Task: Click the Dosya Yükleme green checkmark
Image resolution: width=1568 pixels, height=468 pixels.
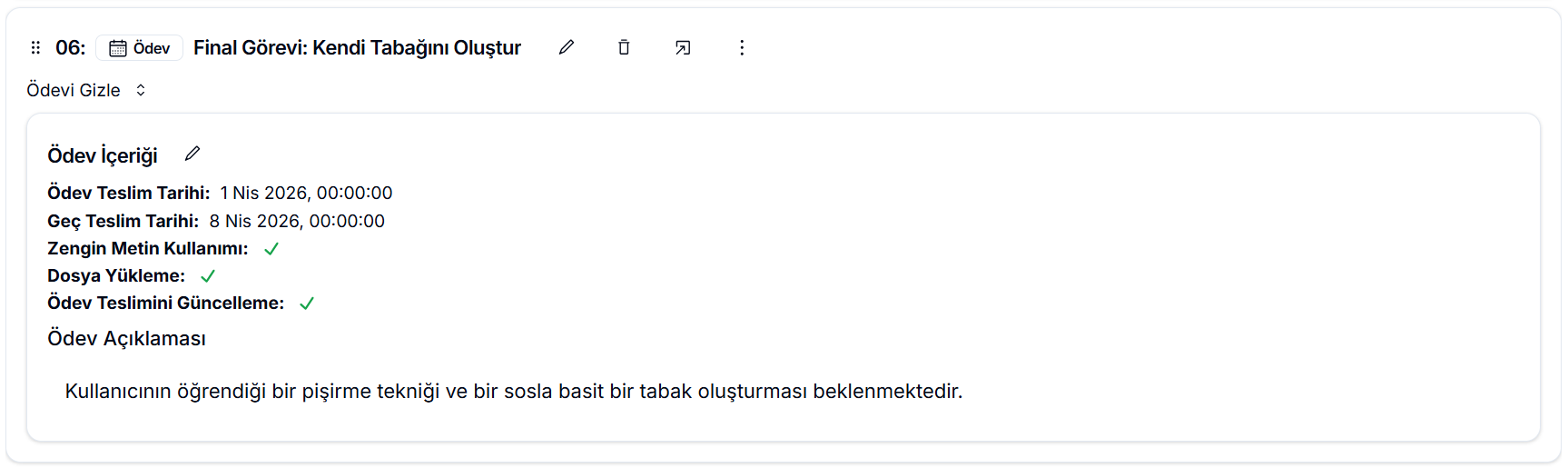Action: coord(208,276)
